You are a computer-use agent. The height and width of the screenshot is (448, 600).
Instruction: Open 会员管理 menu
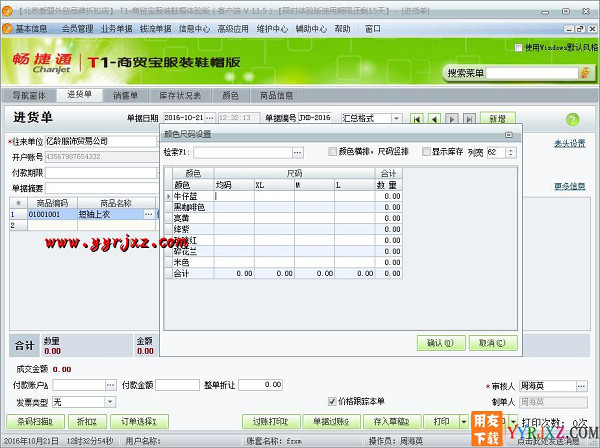78,29
